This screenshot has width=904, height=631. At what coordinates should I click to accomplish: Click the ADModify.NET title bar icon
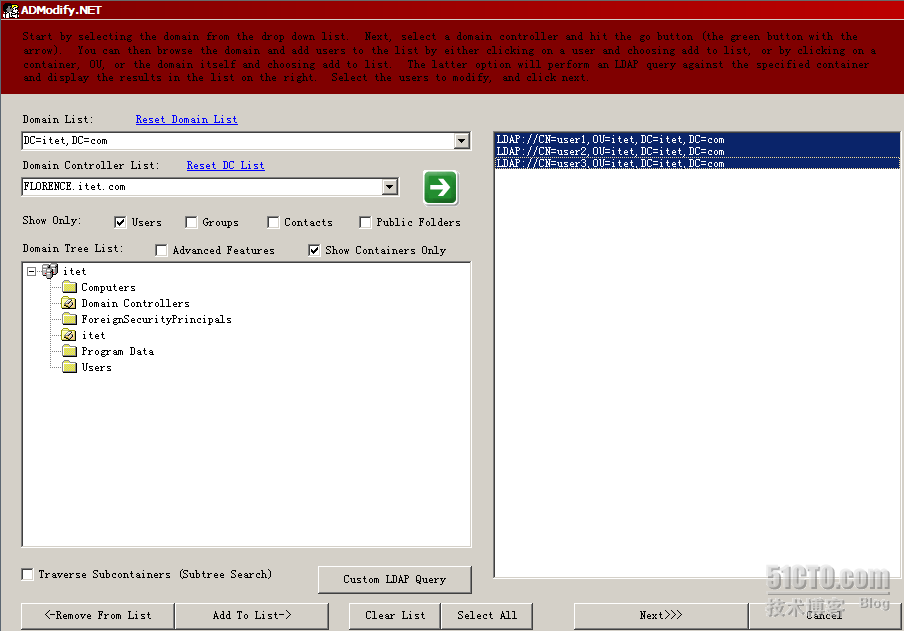(x=11, y=10)
